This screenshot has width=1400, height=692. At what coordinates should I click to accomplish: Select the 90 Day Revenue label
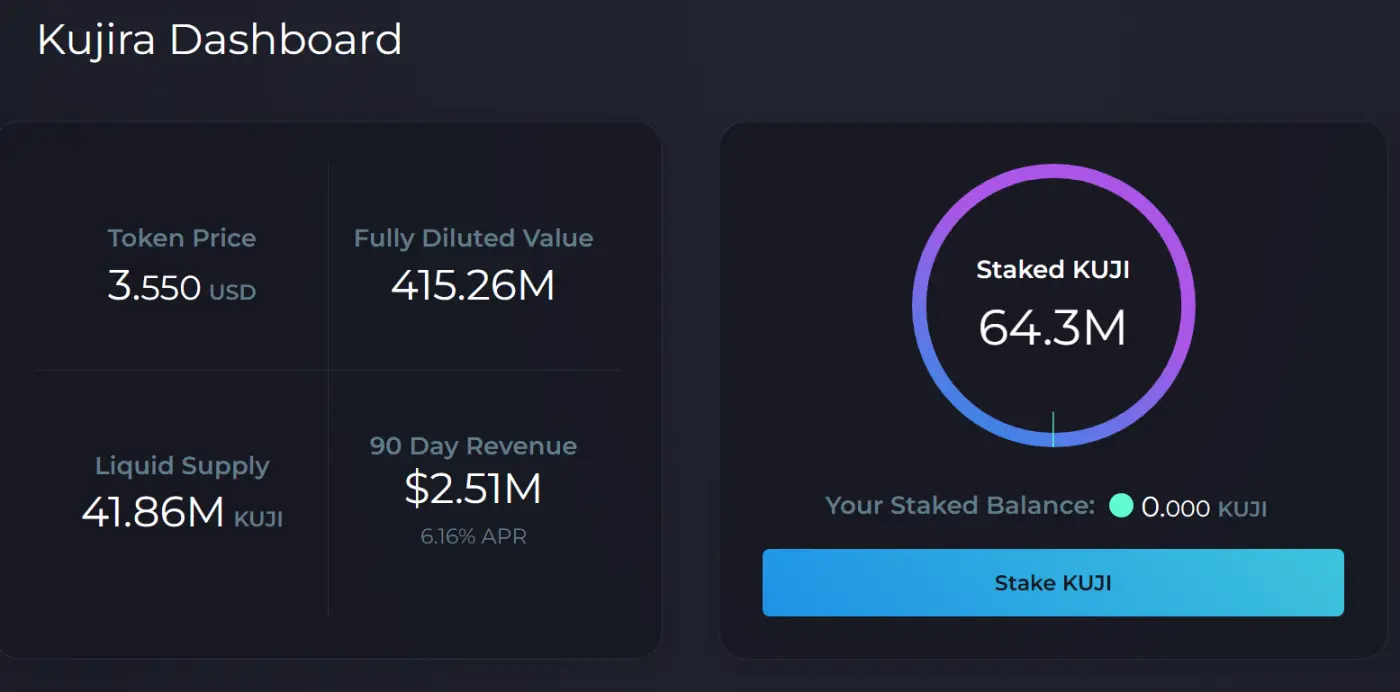tap(473, 446)
